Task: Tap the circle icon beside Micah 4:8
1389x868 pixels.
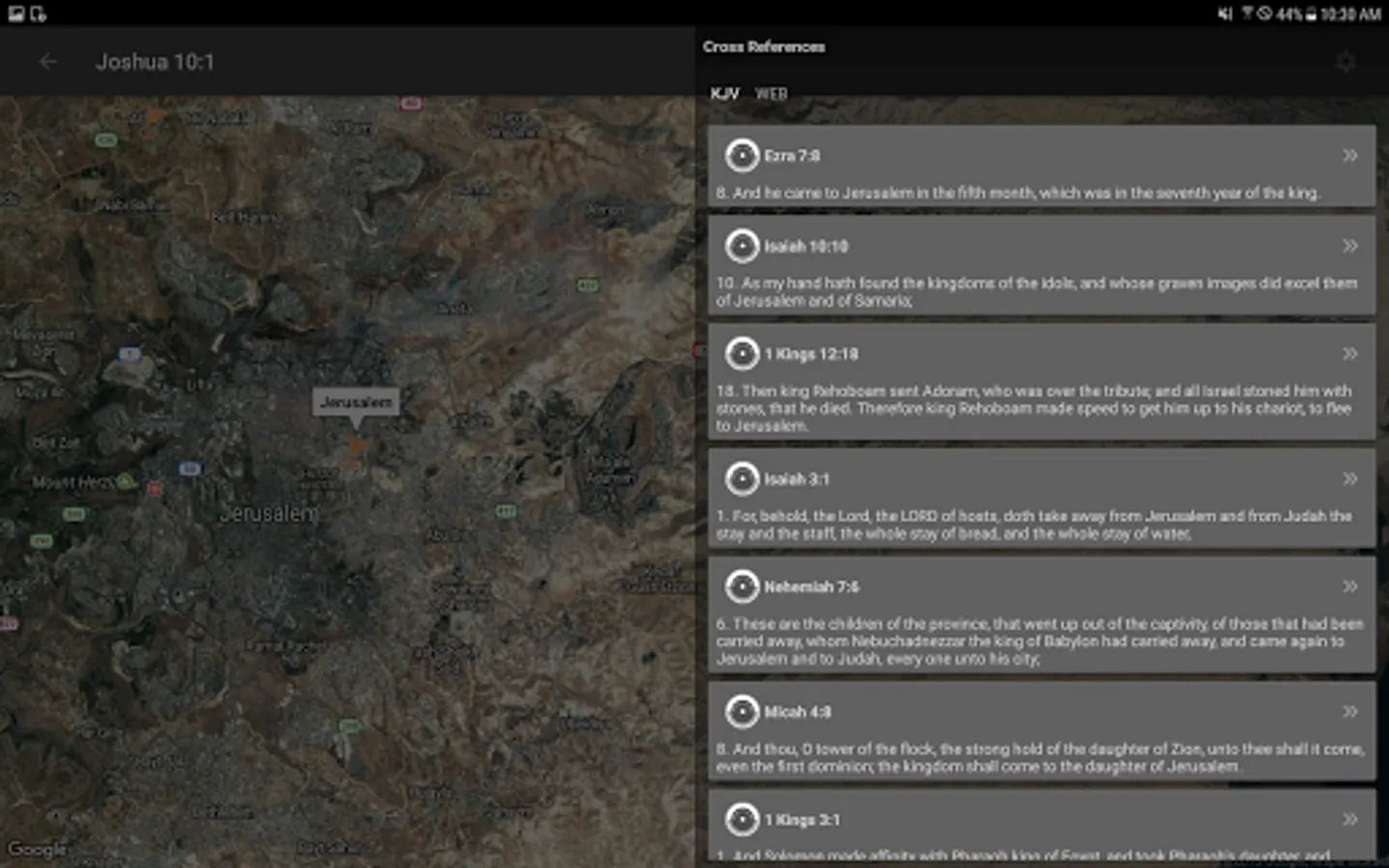Action: point(742,712)
